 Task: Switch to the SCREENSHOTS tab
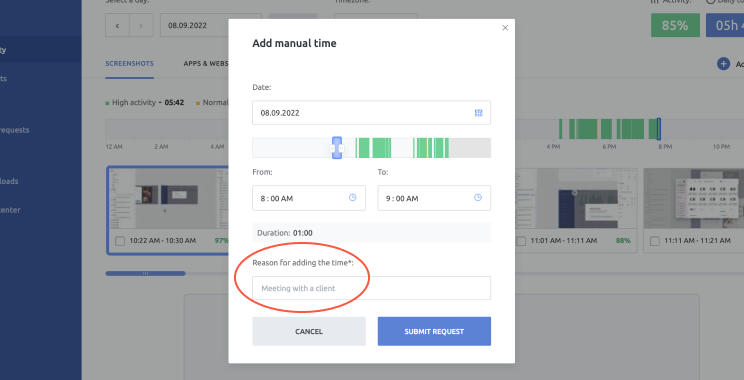(x=130, y=64)
